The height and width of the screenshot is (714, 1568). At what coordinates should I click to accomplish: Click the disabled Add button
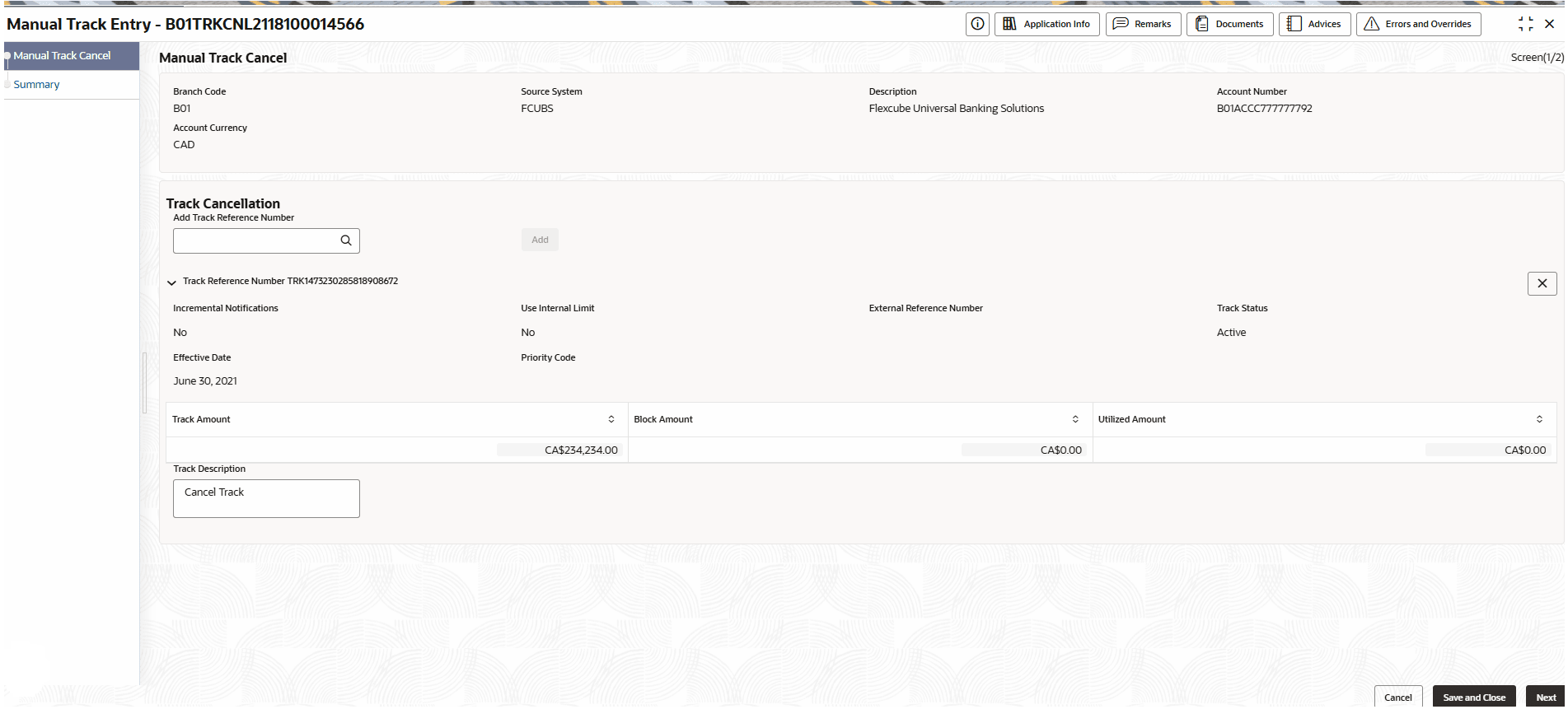click(x=540, y=240)
